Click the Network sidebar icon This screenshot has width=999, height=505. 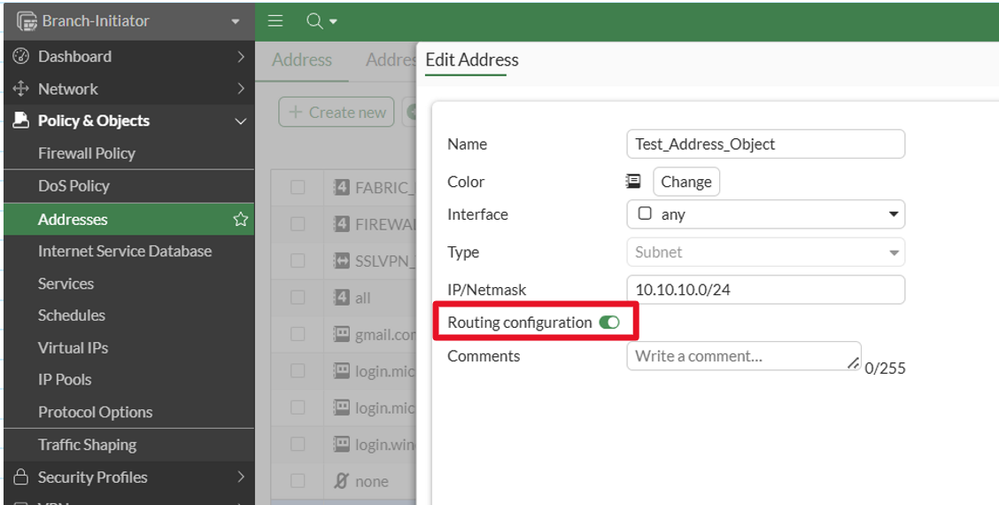[x=20, y=89]
